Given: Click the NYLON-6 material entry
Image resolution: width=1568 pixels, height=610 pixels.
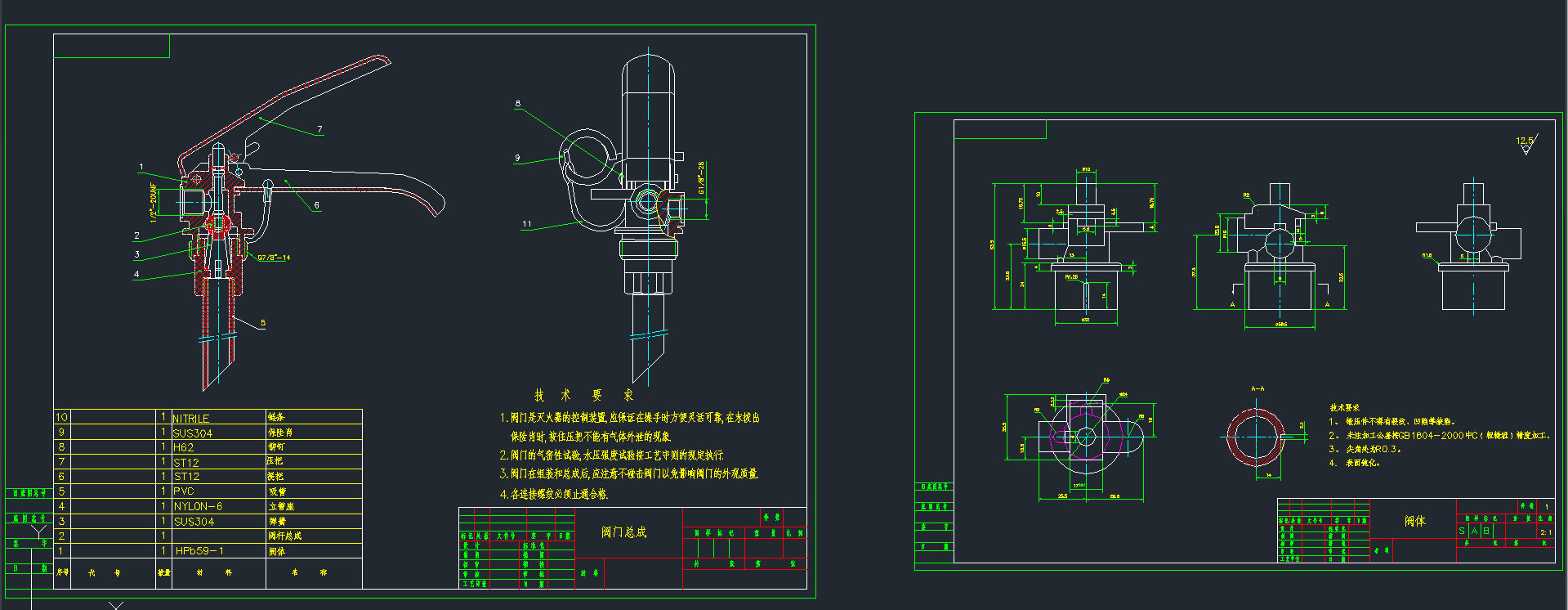Looking at the screenshot, I should coord(198,507).
